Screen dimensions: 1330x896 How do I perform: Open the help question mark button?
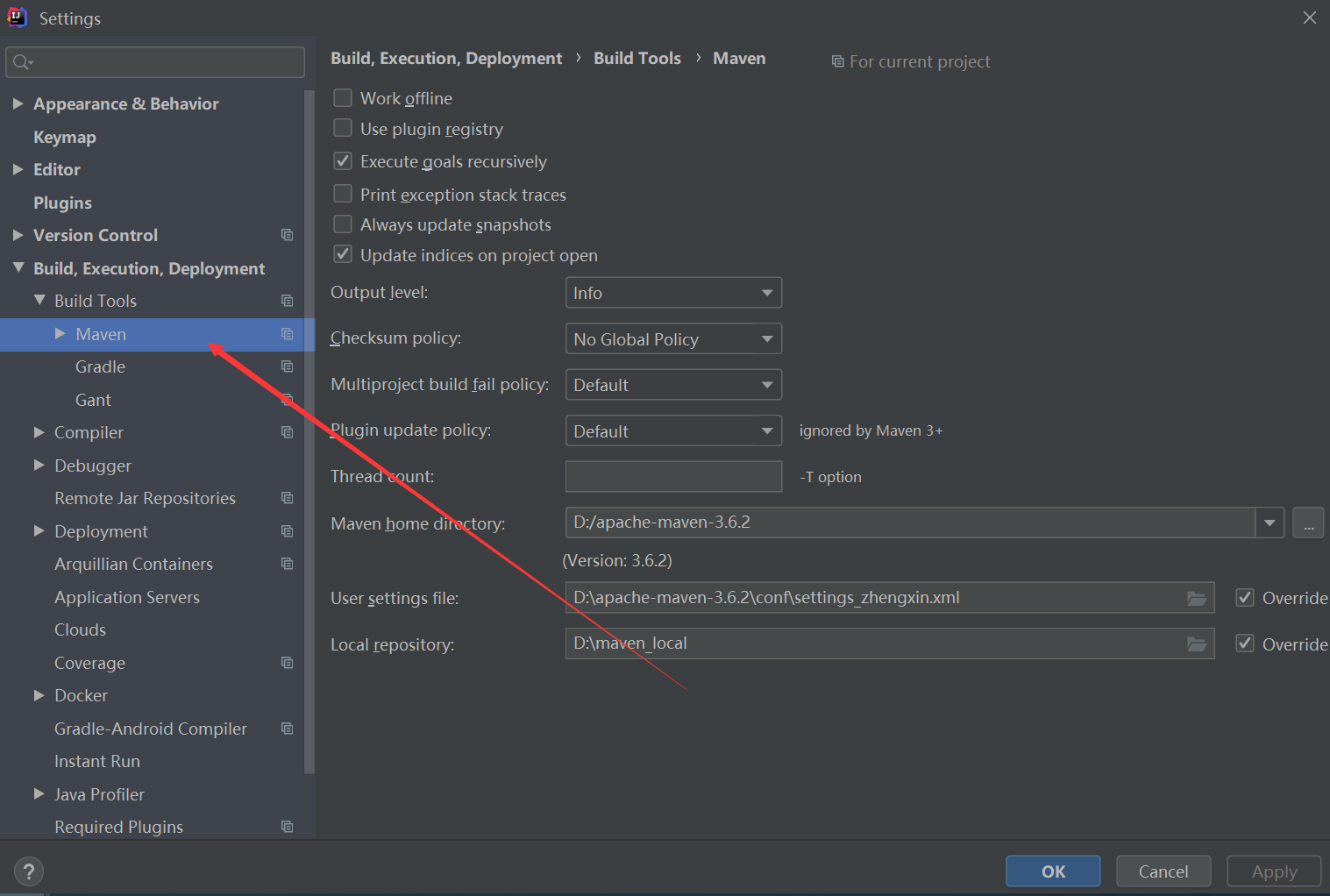coord(29,871)
